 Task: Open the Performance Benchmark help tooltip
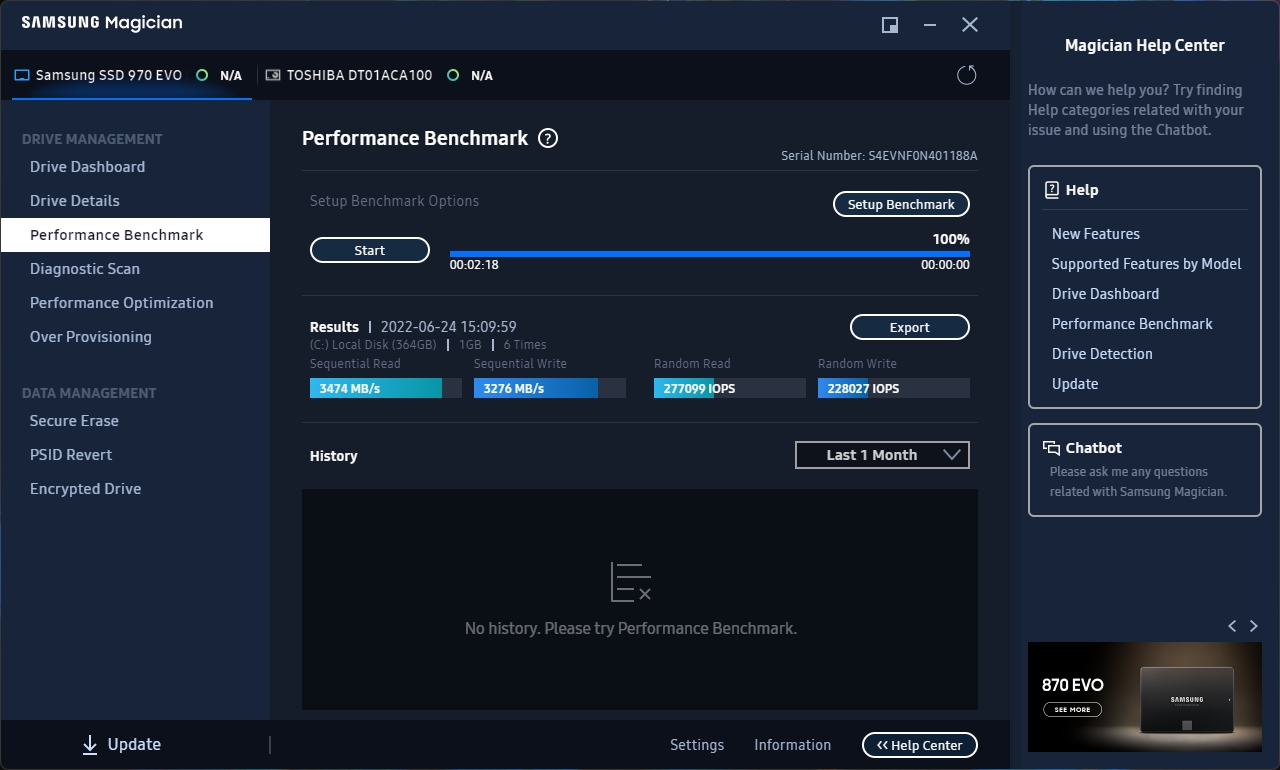[x=547, y=139]
